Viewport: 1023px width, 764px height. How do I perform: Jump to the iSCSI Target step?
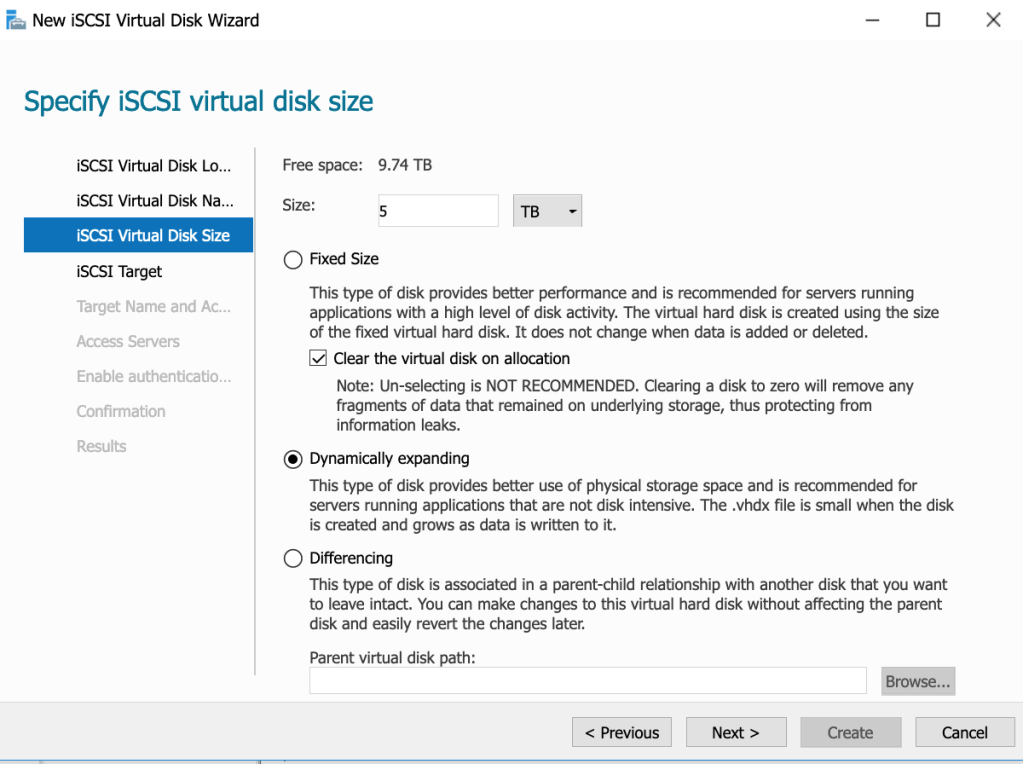click(x=119, y=271)
